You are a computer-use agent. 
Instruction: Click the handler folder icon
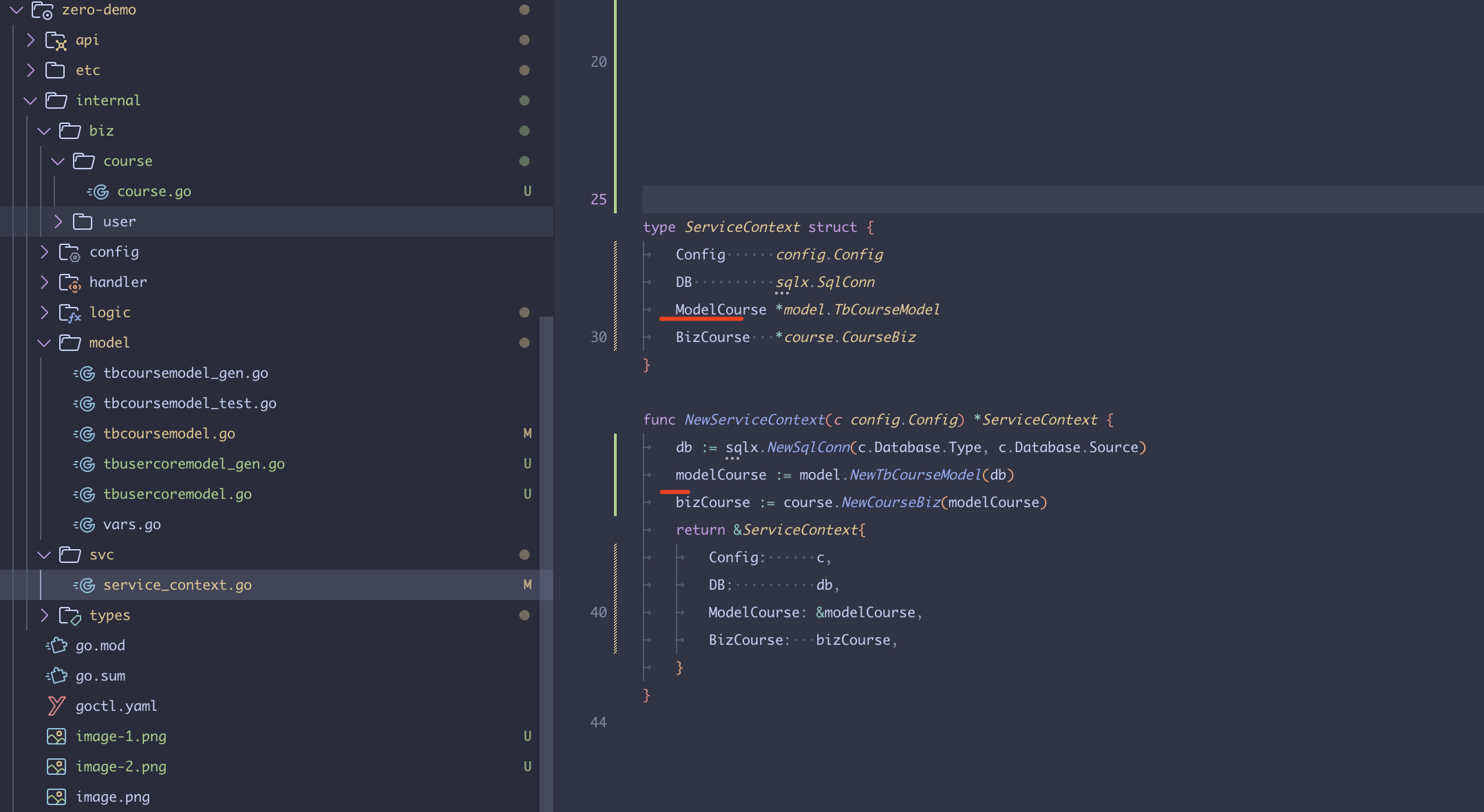pyautogui.click(x=70, y=283)
